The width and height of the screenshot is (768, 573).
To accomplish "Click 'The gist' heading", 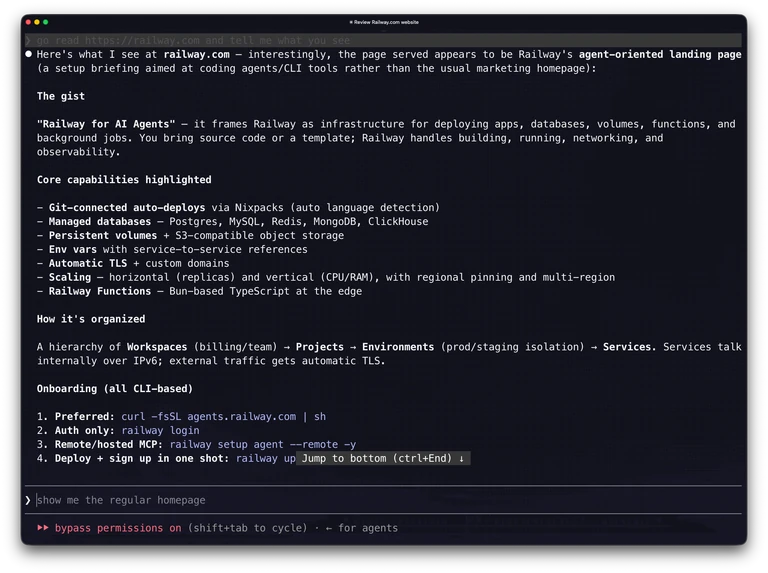I will (61, 96).
